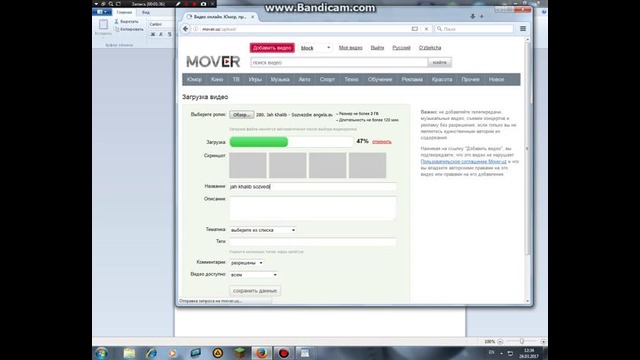Screen dimensions: 640x360
Task: Click the найти search button
Action: tap(440, 62)
